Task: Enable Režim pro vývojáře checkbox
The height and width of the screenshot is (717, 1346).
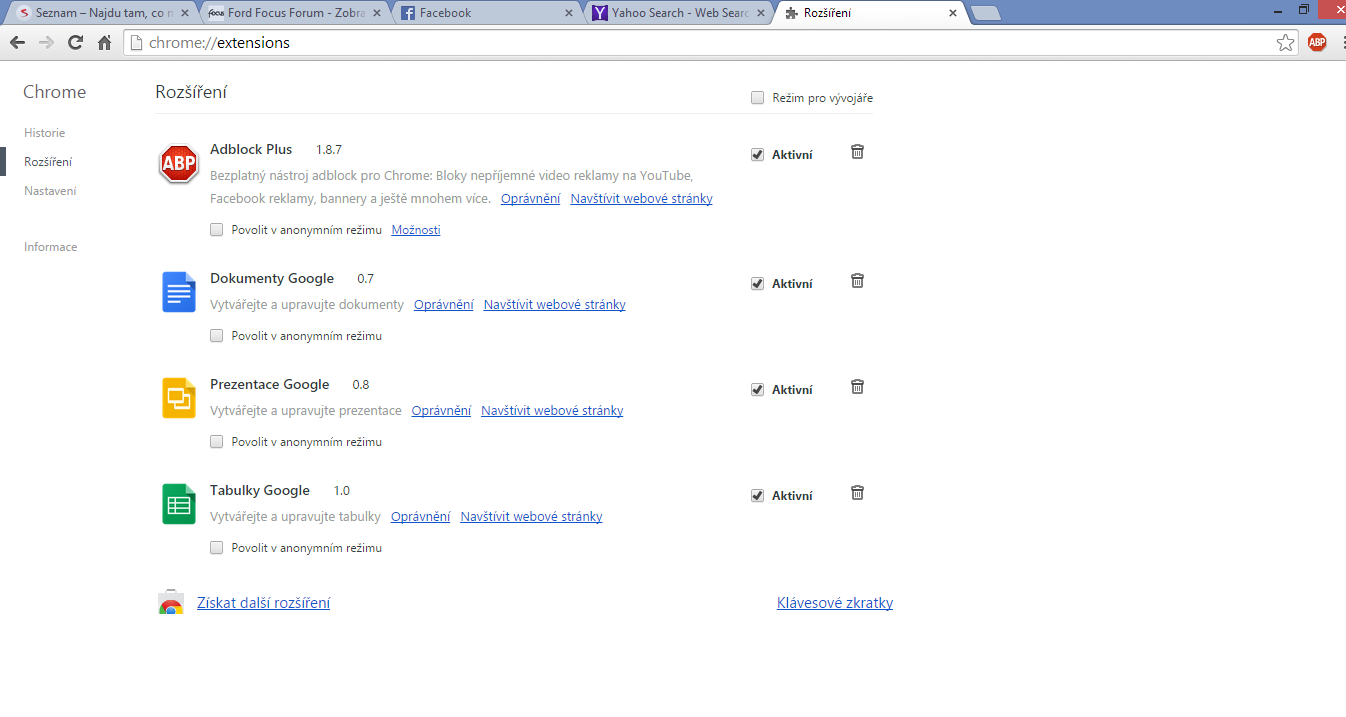Action: click(758, 98)
